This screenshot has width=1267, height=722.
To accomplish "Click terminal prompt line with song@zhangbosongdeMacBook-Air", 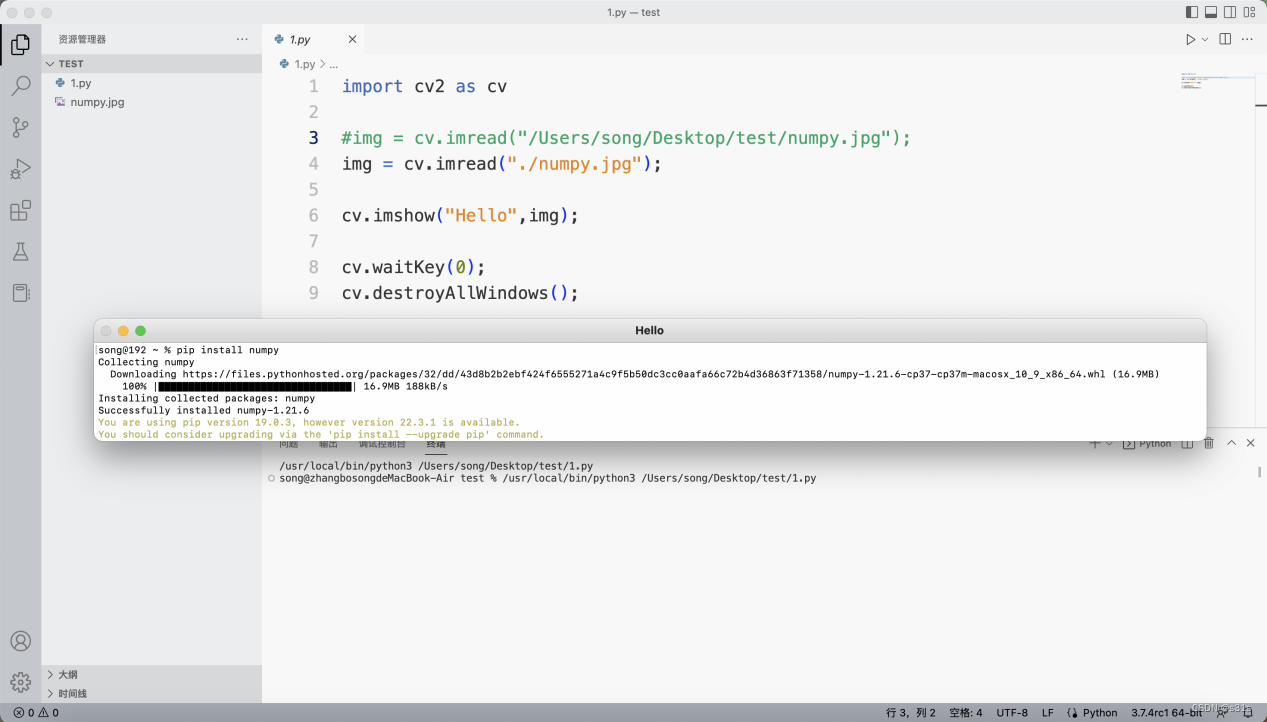I will pyautogui.click(x=547, y=479).
